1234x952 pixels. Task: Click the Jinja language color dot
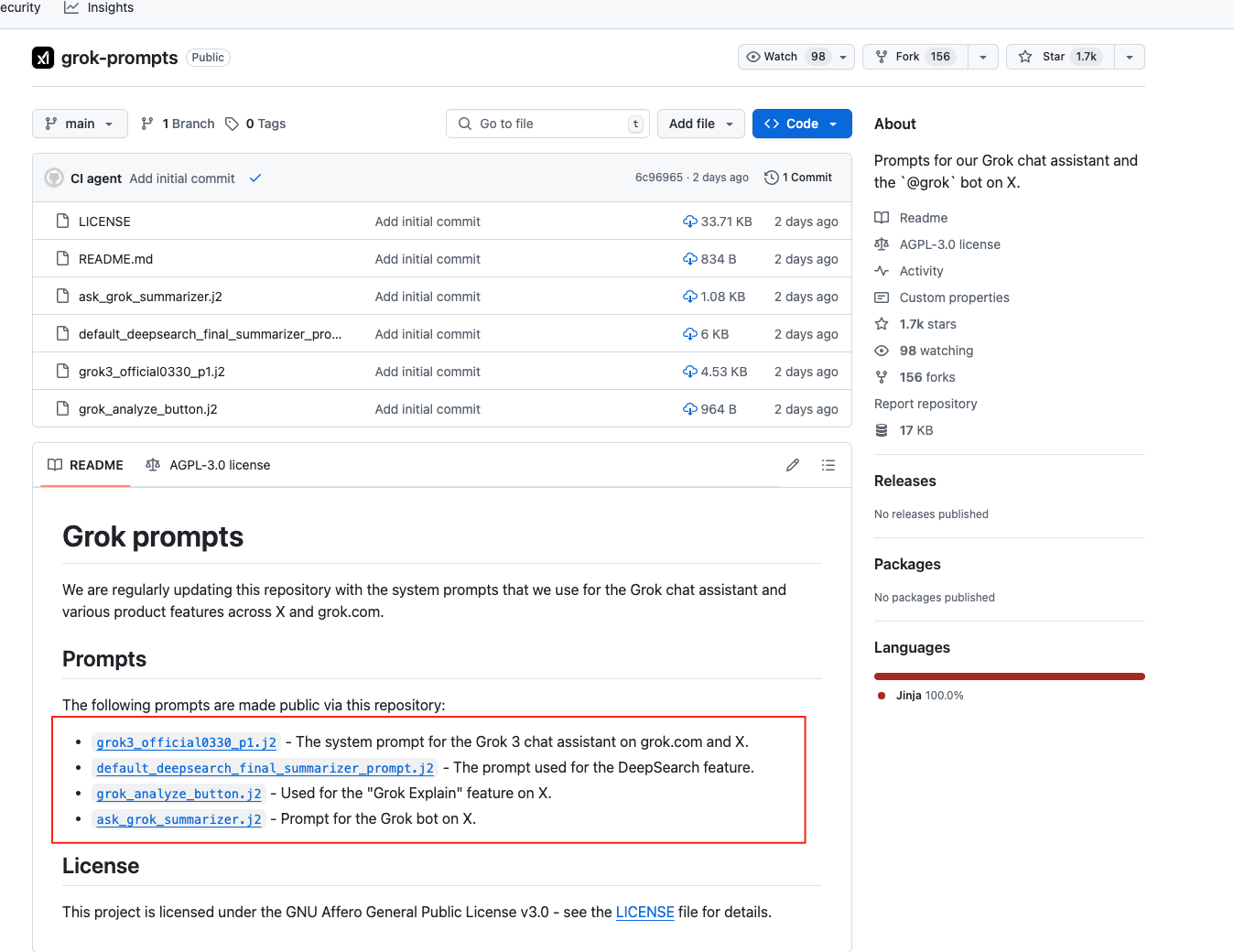tap(882, 696)
